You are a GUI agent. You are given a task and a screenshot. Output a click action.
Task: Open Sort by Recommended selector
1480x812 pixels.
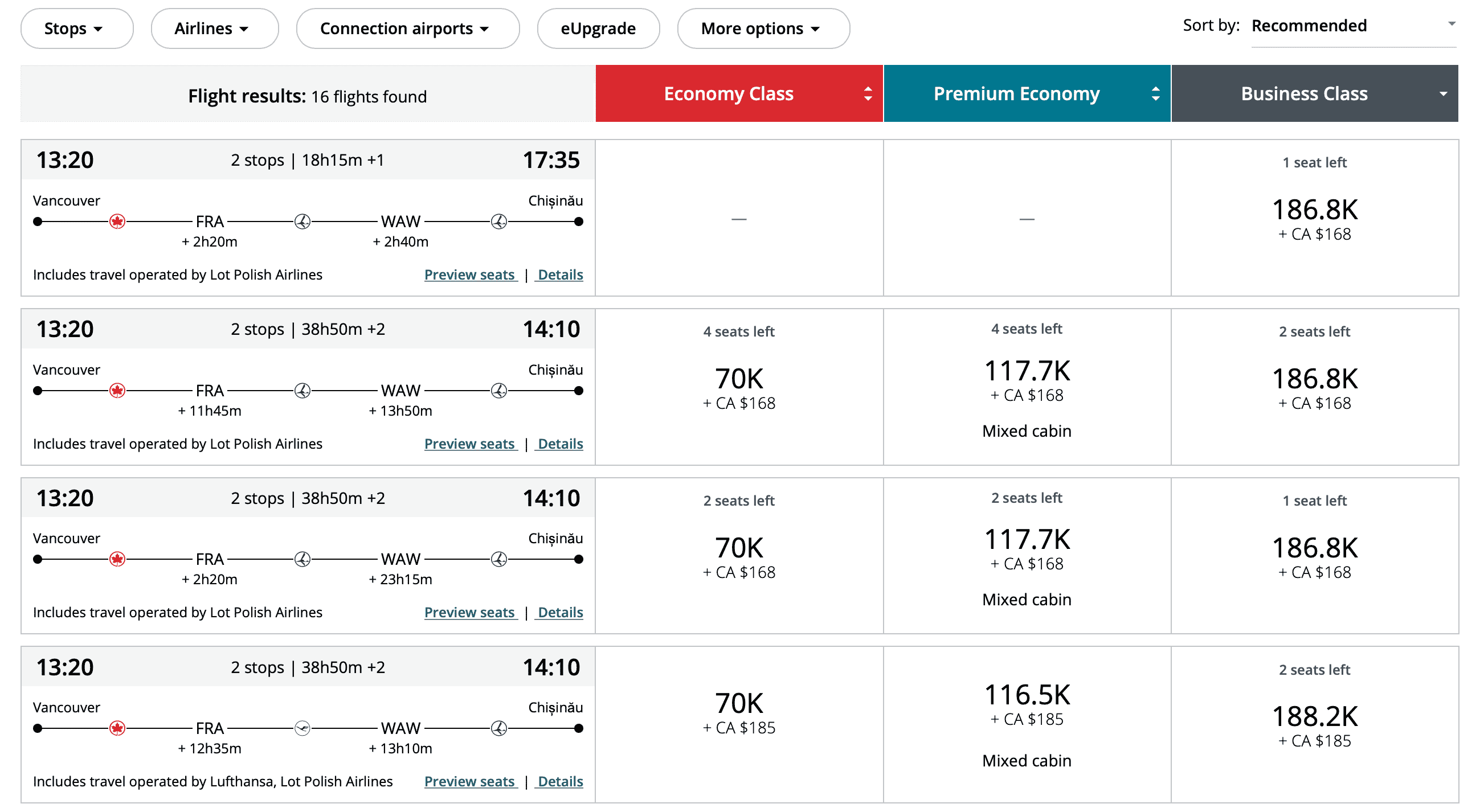pyautogui.click(x=1352, y=26)
